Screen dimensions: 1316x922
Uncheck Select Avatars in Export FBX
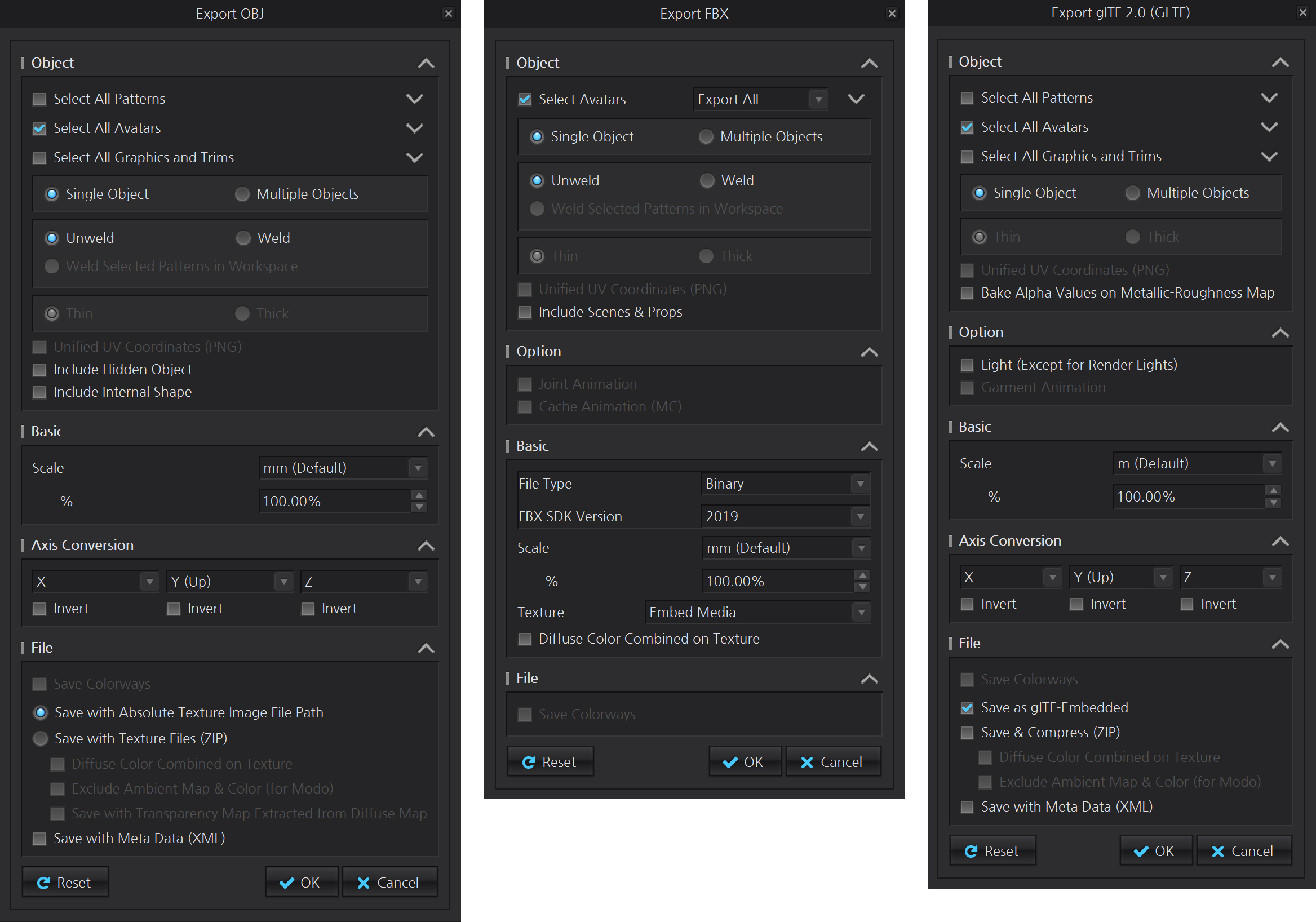click(525, 100)
